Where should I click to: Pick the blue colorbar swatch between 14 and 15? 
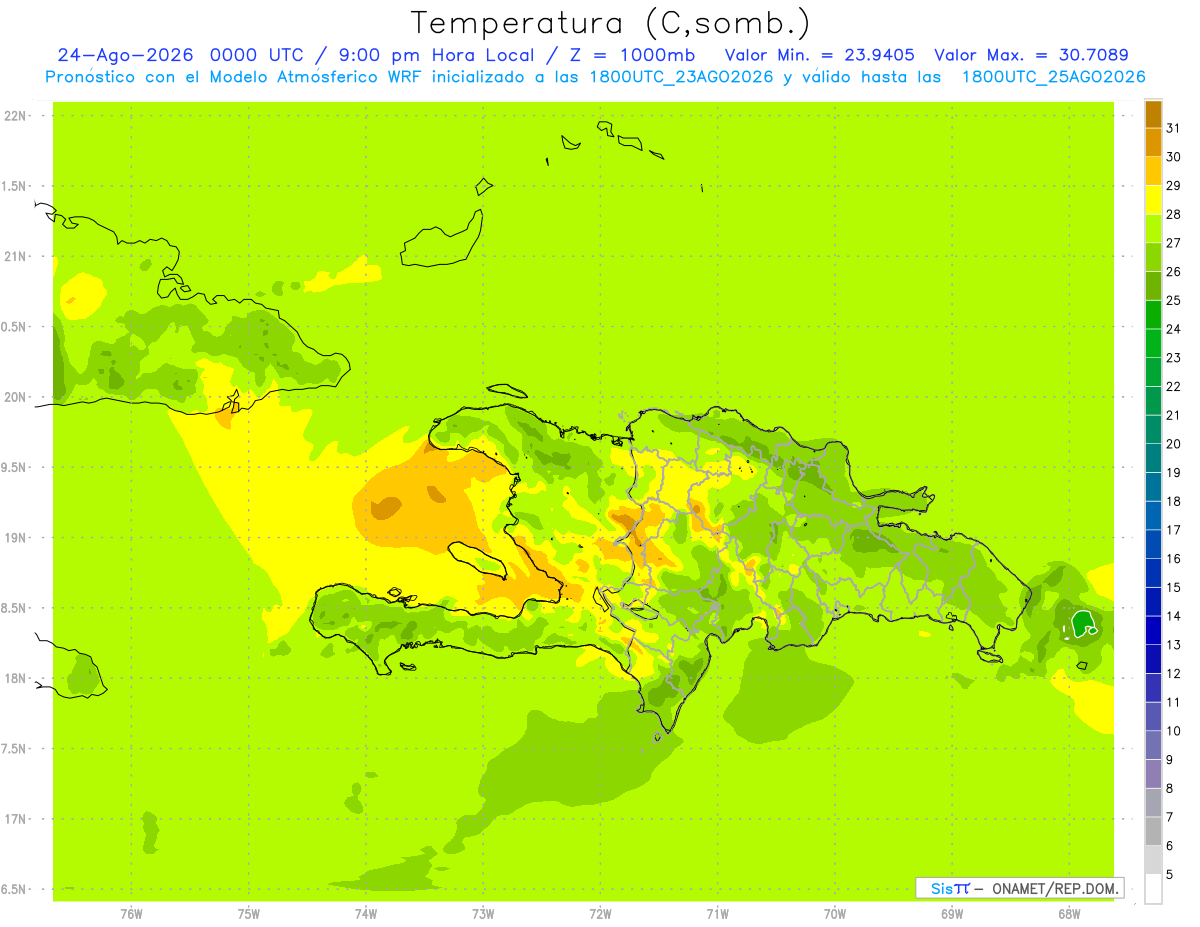[1153, 602]
